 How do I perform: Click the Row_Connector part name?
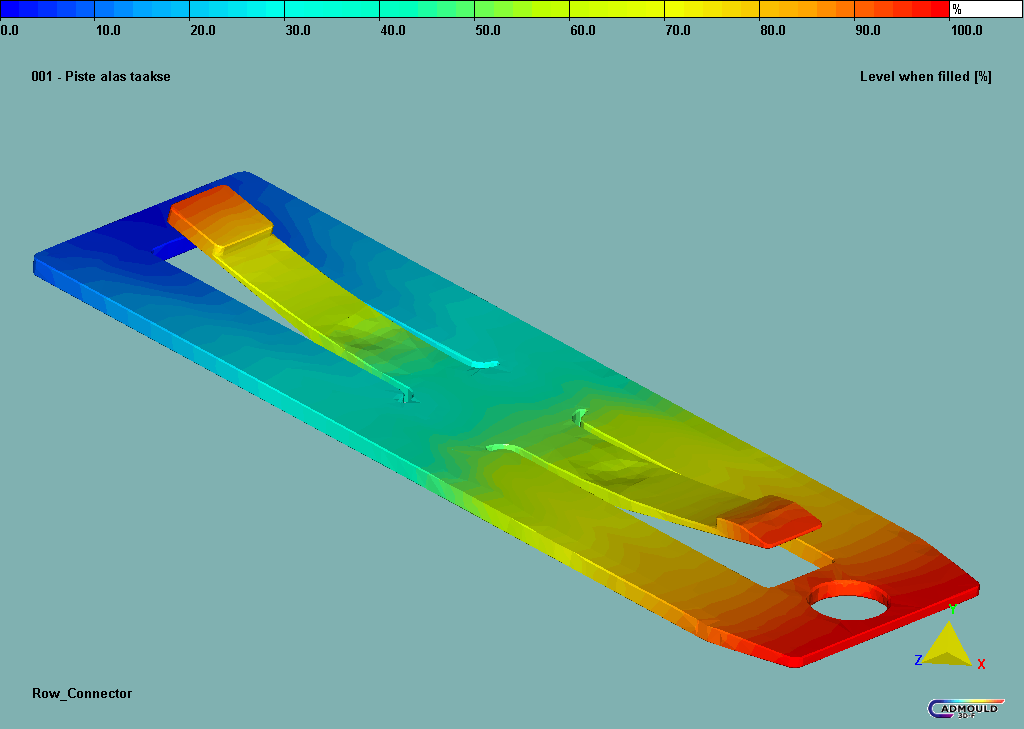point(82,693)
